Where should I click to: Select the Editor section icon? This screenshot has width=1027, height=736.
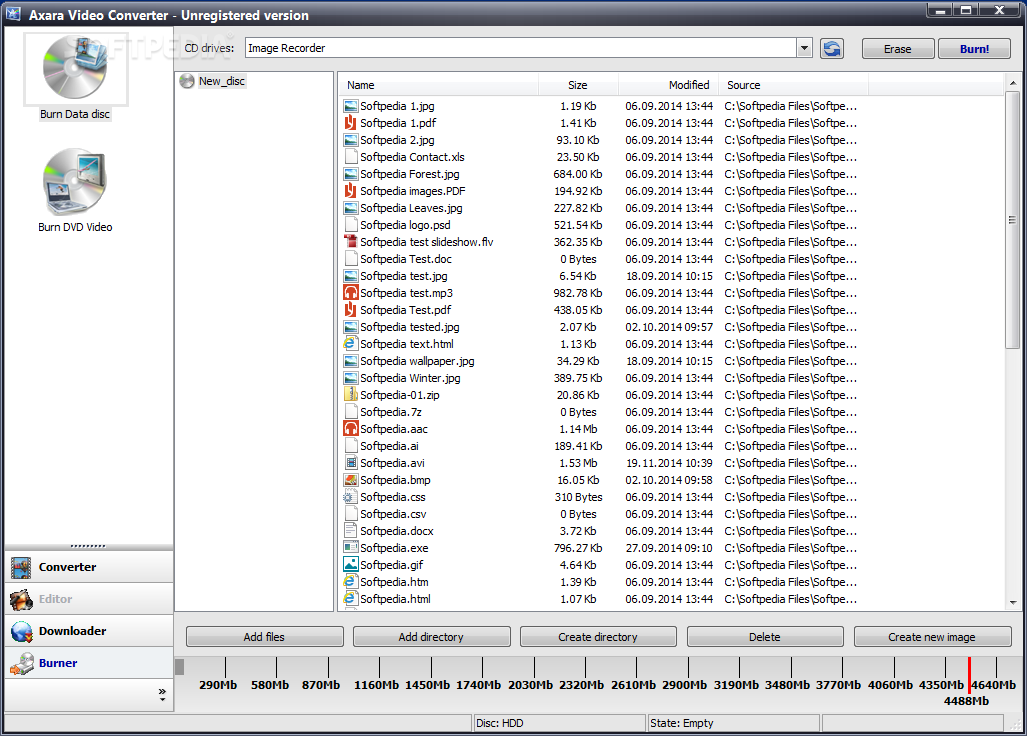tap(22, 599)
